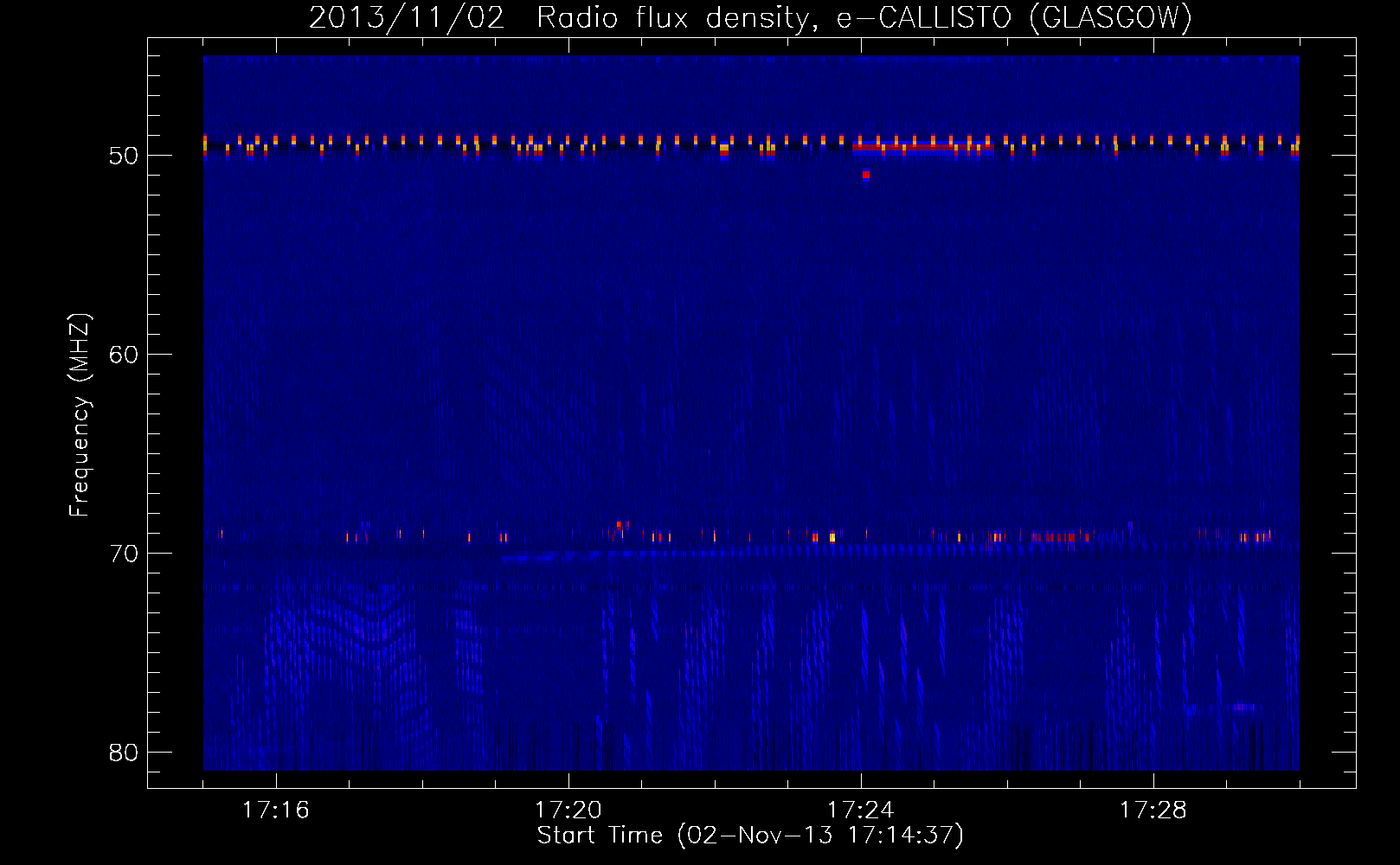1400x865 pixels.
Task: Click the 50 frequency tick label
Action: (124, 156)
